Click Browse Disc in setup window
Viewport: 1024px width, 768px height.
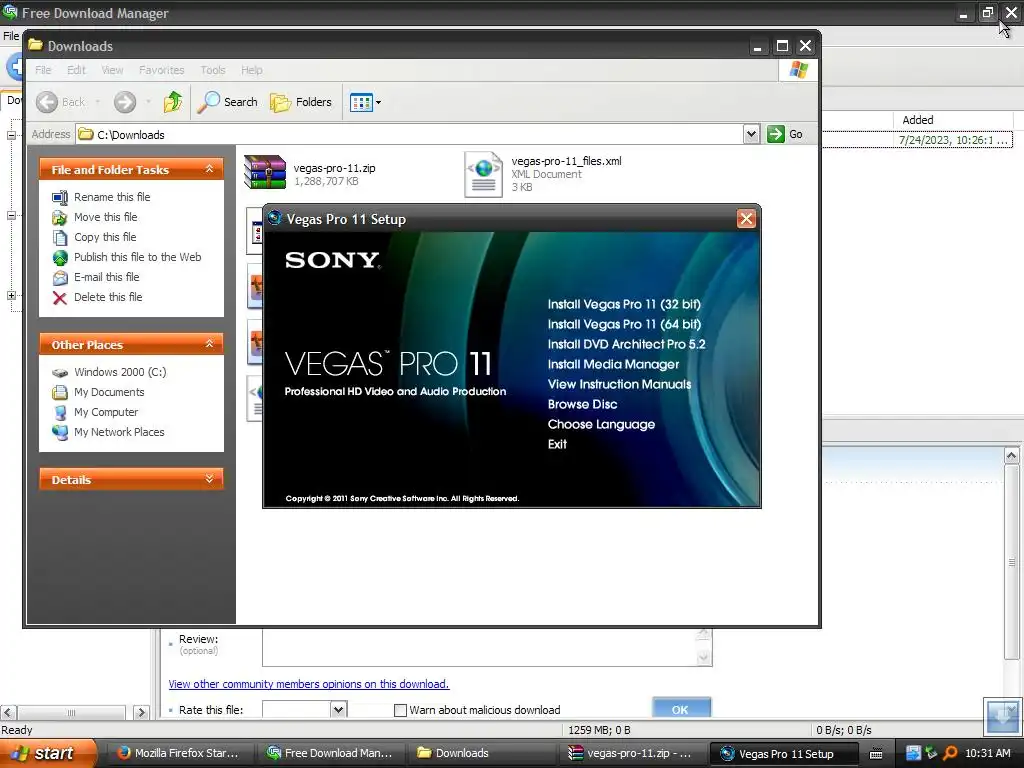tap(582, 404)
